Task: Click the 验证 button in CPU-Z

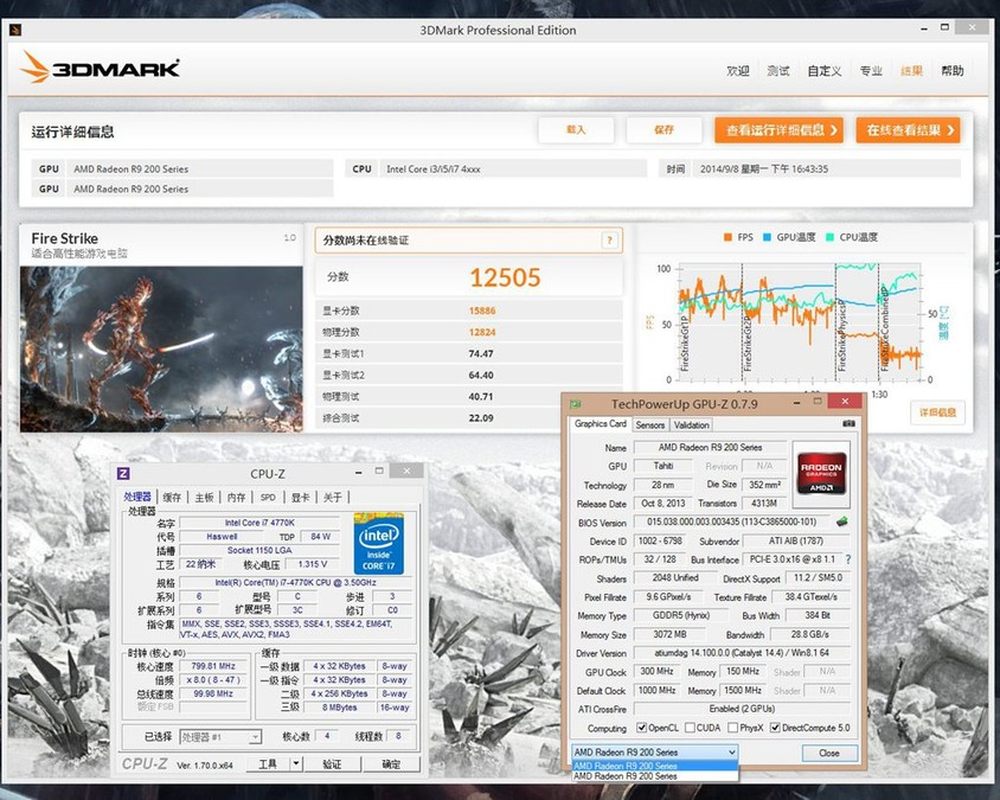Action: click(332, 764)
